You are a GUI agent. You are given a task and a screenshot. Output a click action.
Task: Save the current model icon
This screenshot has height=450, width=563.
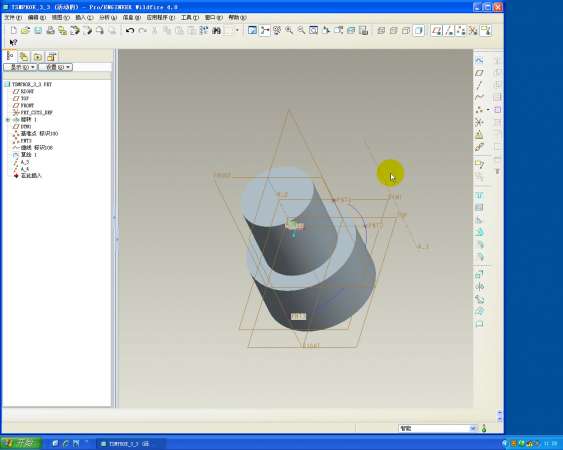point(38,31)
